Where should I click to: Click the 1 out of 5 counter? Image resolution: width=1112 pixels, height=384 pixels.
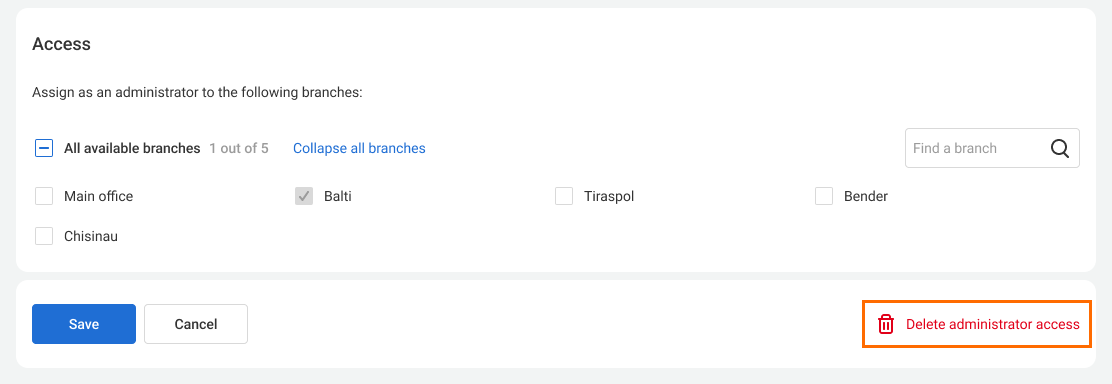tap(239, 148)
